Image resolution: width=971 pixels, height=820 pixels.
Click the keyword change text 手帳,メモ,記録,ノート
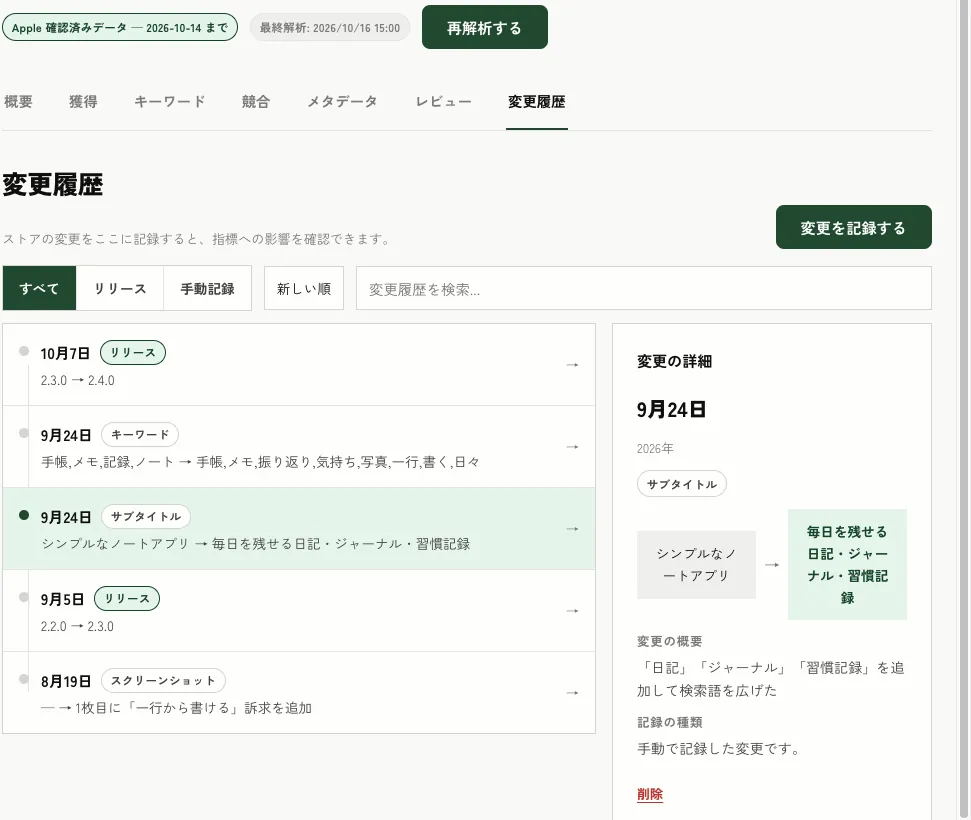click(x=260, y=462)
